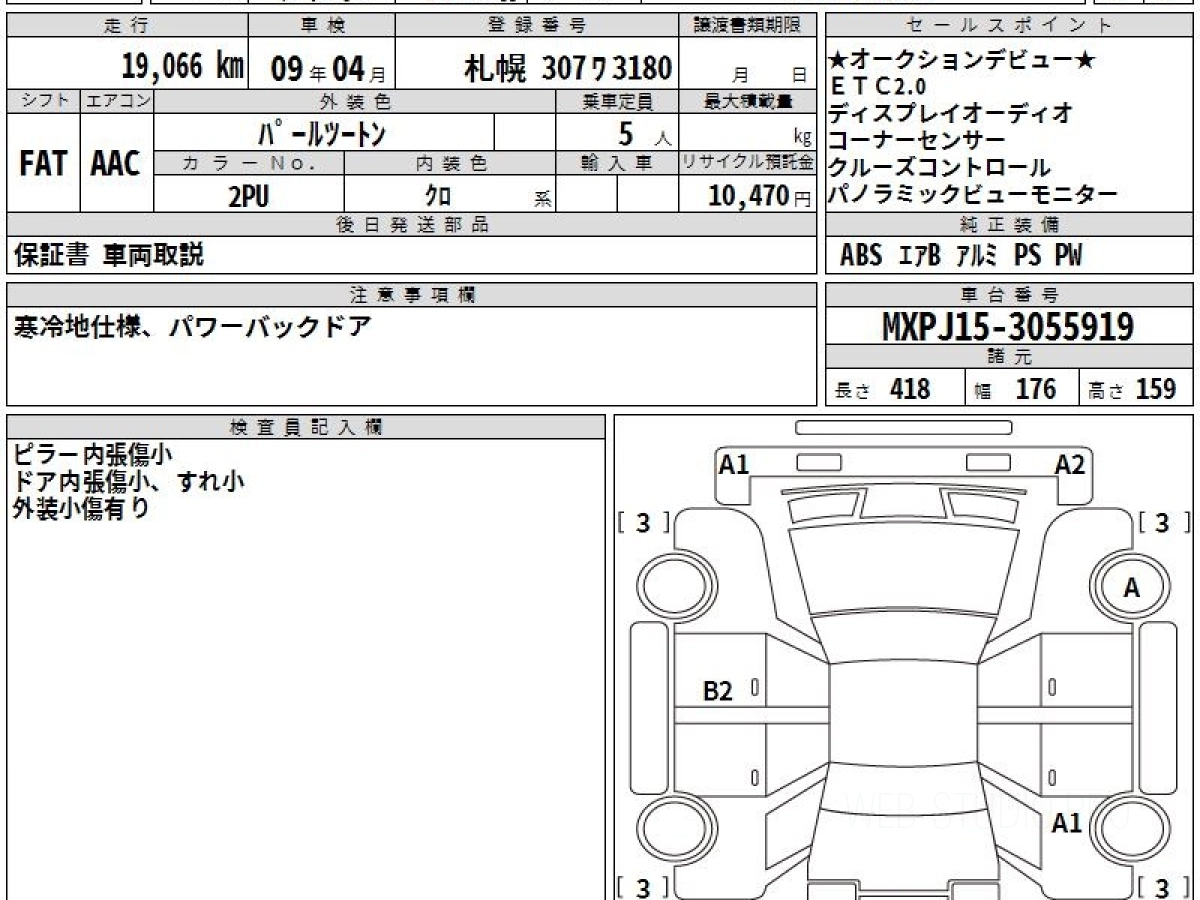Select the length value 418

[x=910, y=389]
